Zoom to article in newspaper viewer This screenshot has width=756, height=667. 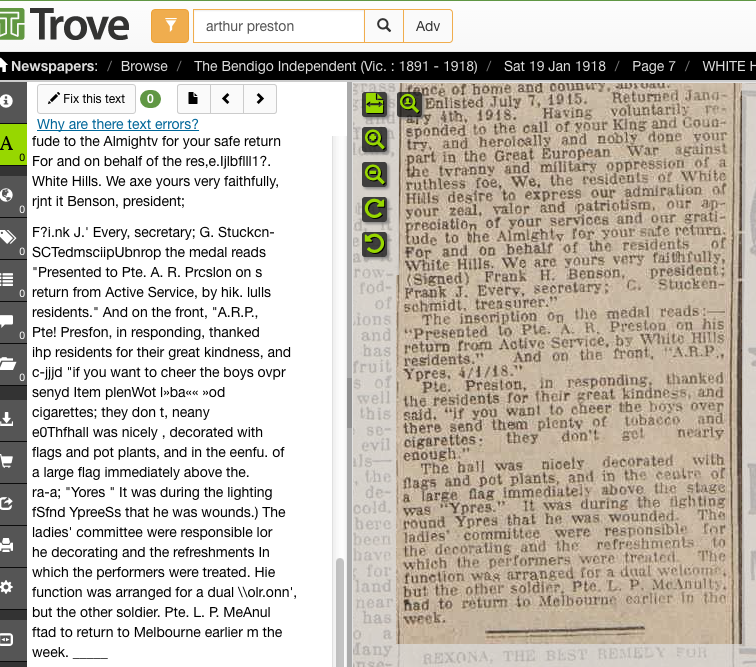pyautogui.click(x=409, y=104)
